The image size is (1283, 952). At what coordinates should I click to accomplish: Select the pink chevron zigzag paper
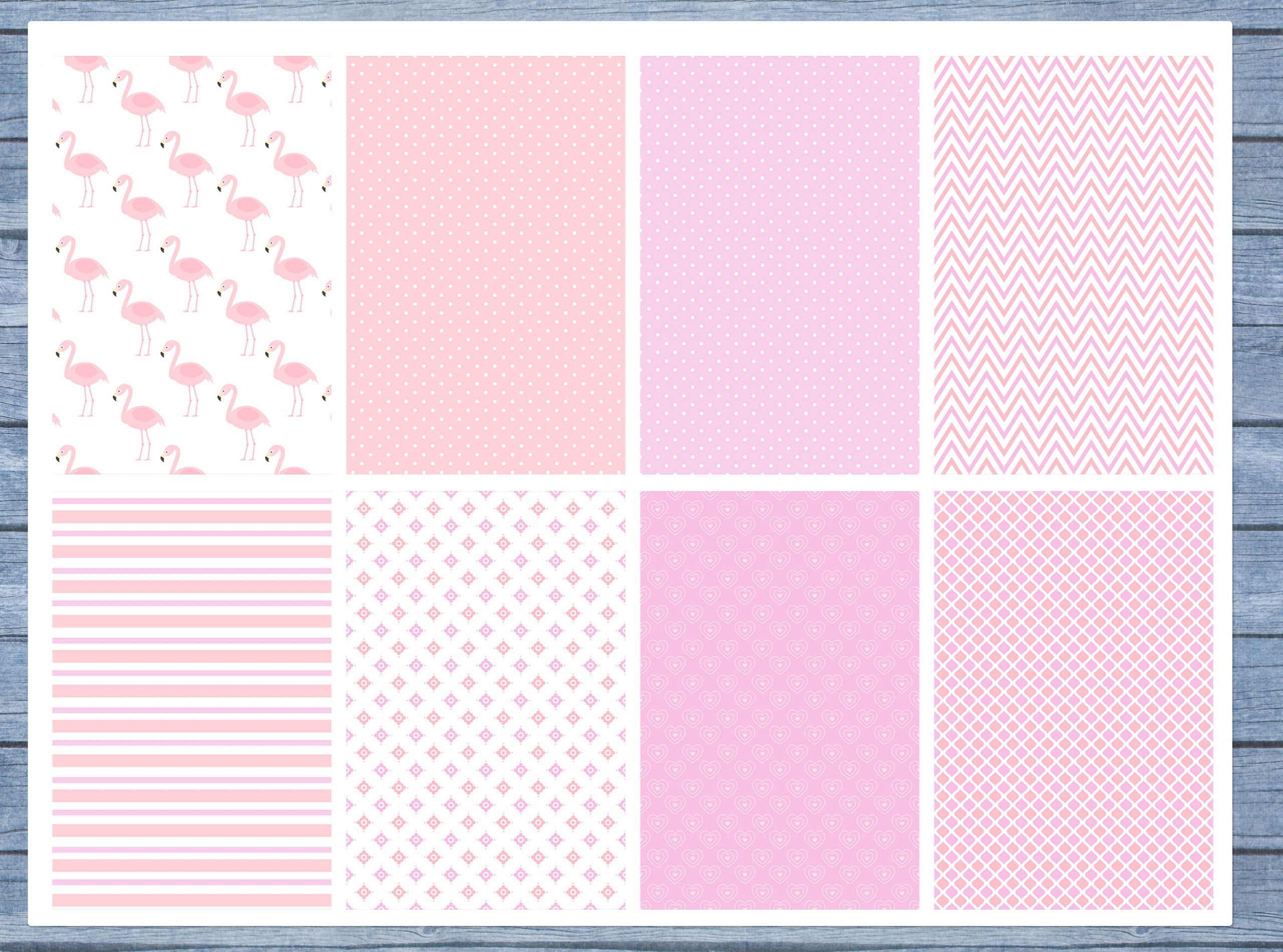pyautogui.click(x=1073, y=265)
